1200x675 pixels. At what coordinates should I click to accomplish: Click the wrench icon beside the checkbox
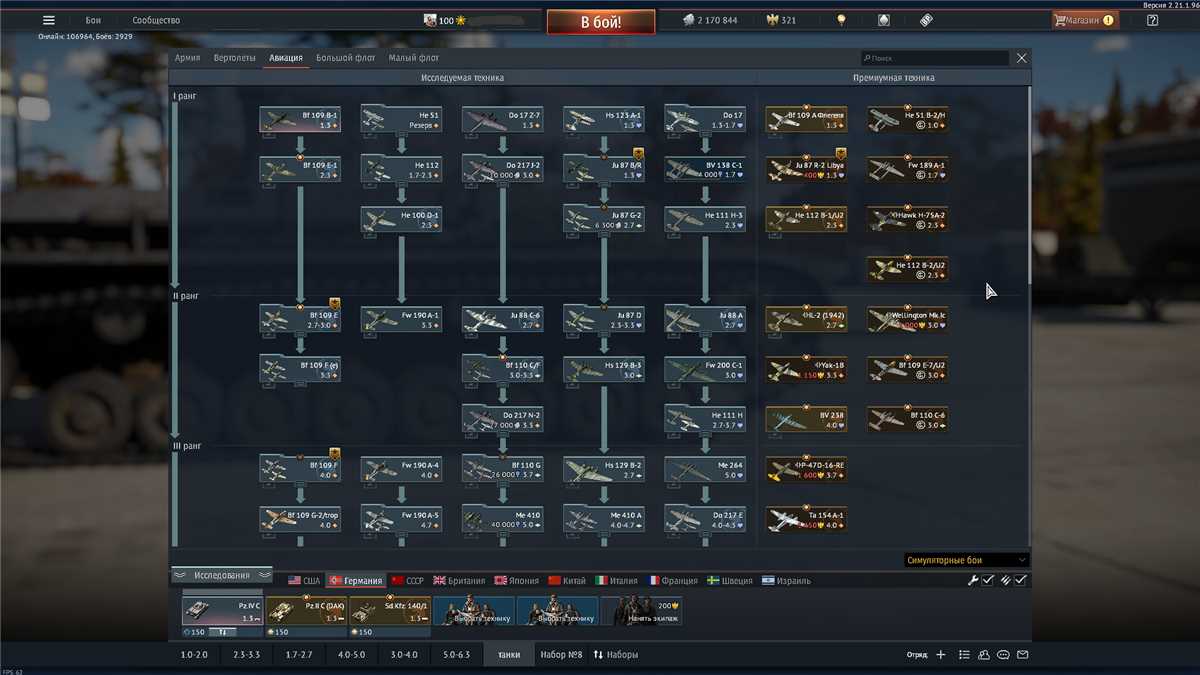972,580
